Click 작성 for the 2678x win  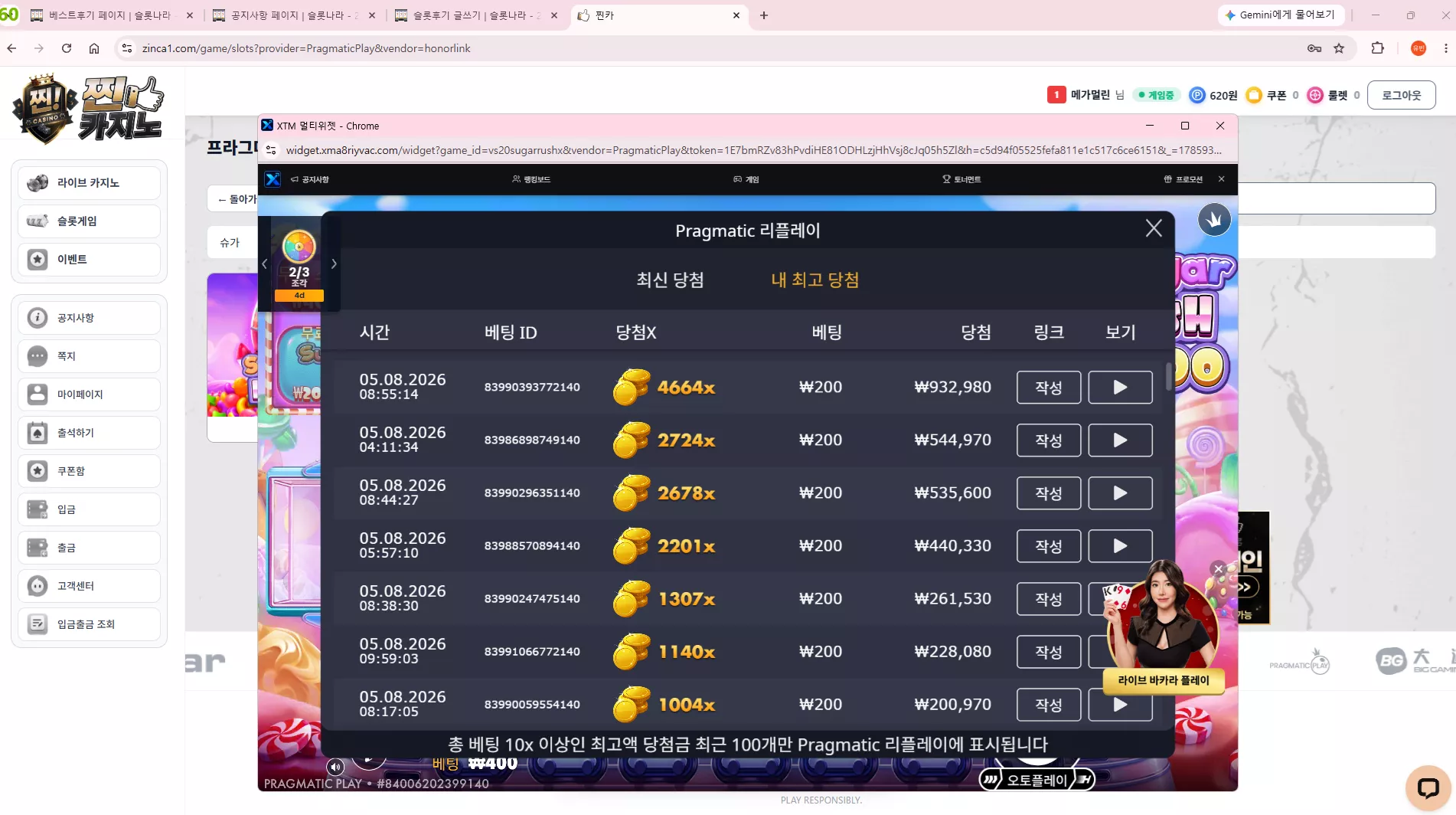1049,493
